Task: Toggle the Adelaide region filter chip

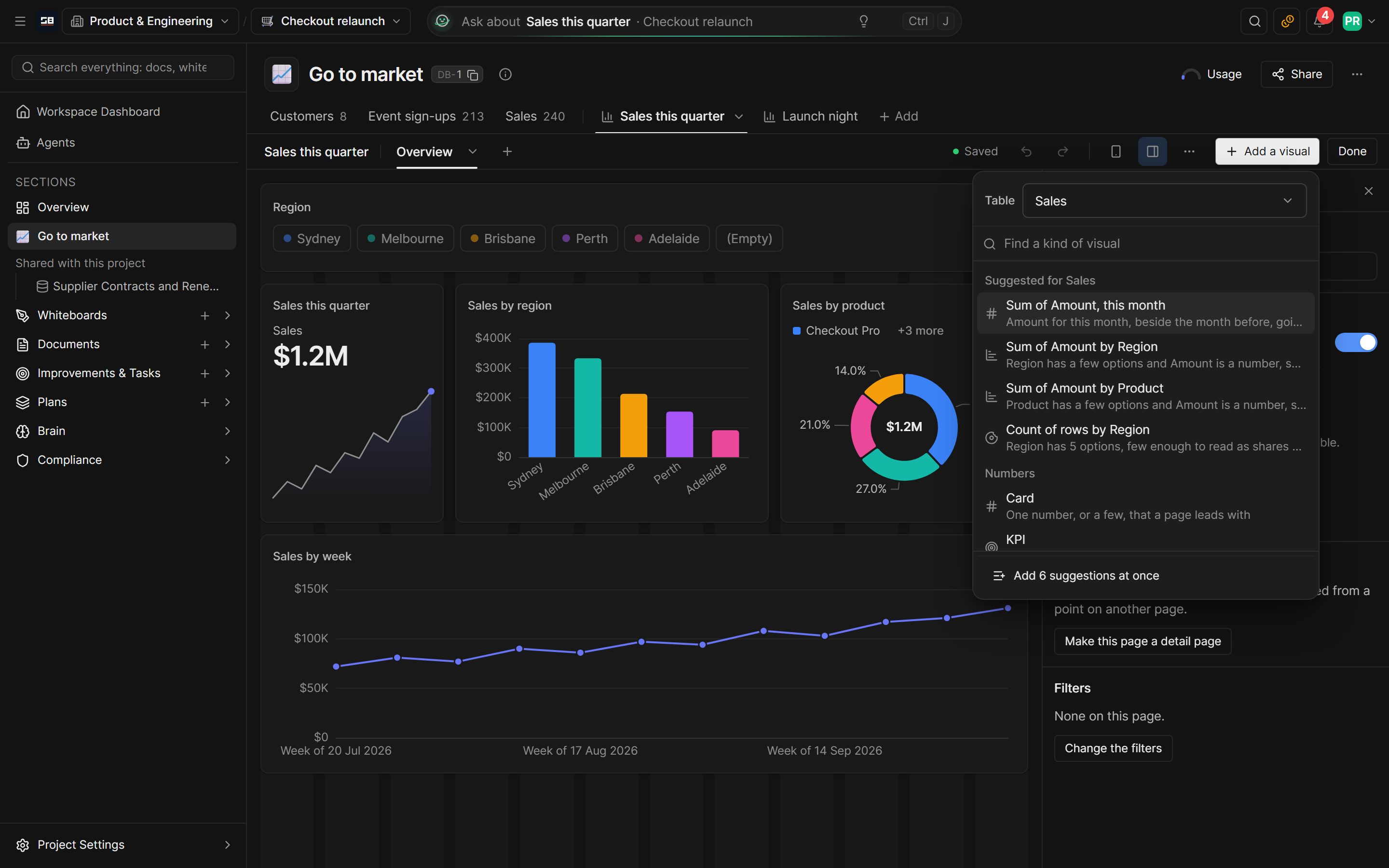Action: (x=667, y=238)
